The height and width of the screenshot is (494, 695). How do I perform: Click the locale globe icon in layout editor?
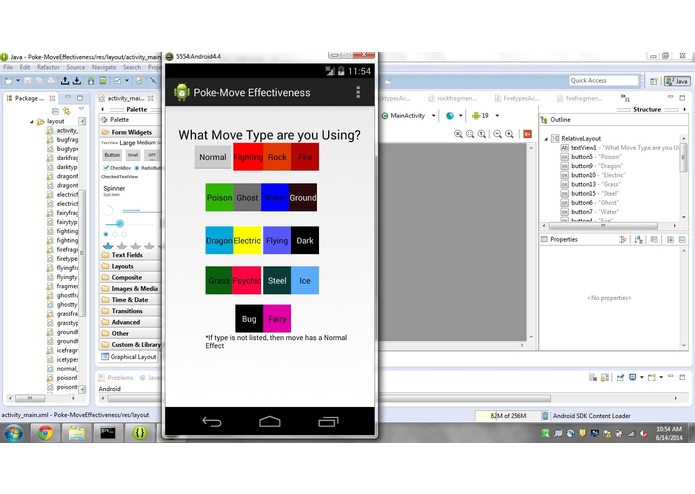450,116
